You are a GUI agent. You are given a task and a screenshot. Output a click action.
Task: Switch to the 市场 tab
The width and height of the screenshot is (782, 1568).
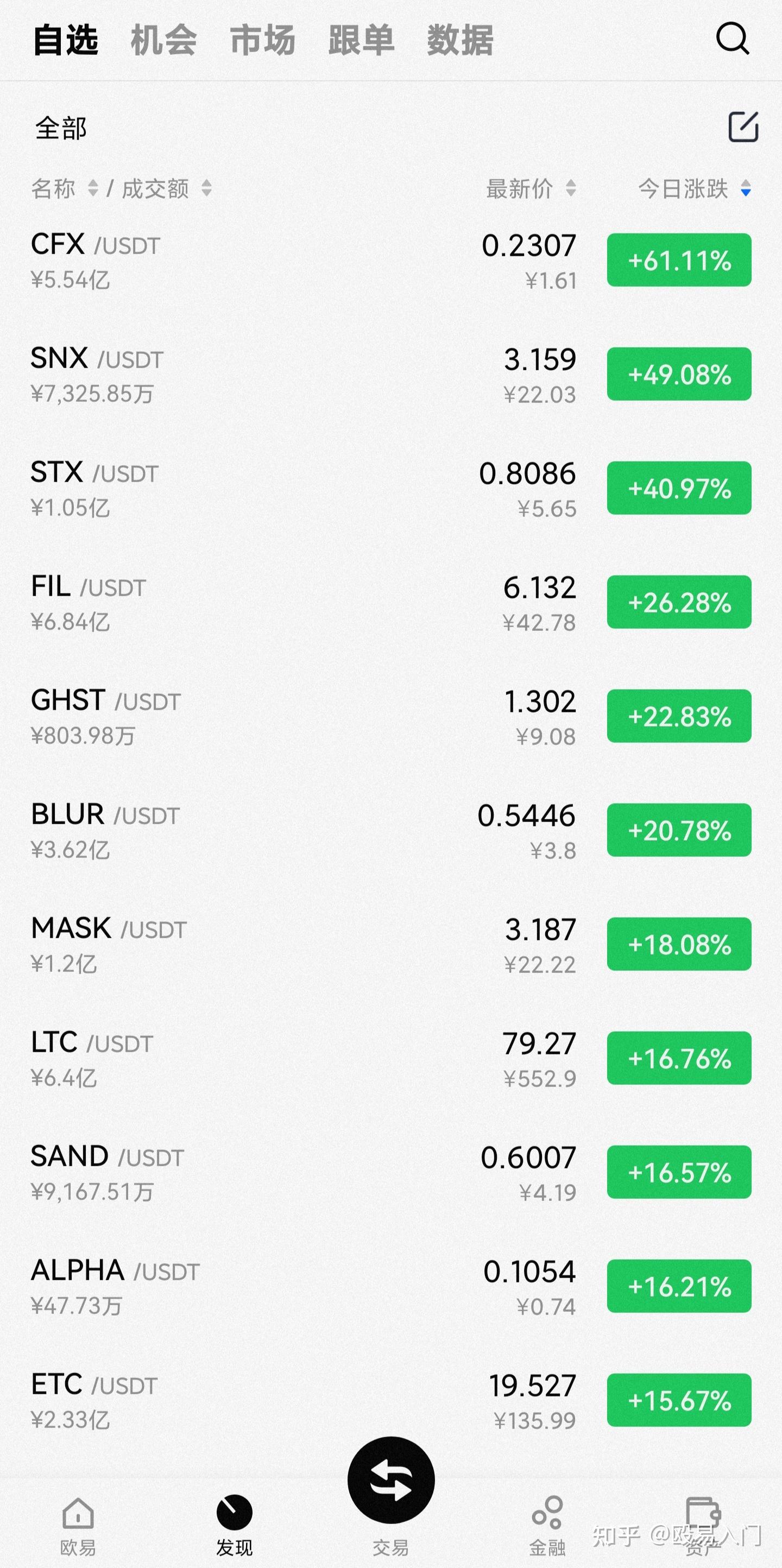[x=262, y=40]
